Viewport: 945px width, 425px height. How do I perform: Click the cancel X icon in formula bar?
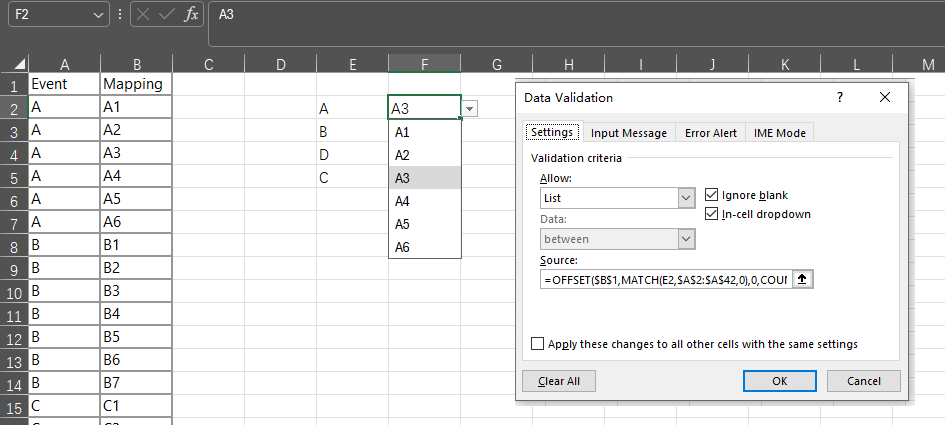coord(143,14)
